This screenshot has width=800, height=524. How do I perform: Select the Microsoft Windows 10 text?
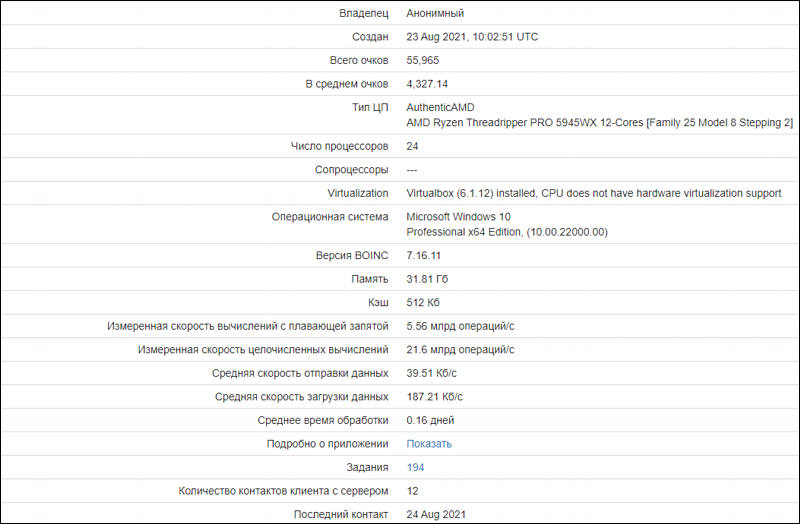458,216
